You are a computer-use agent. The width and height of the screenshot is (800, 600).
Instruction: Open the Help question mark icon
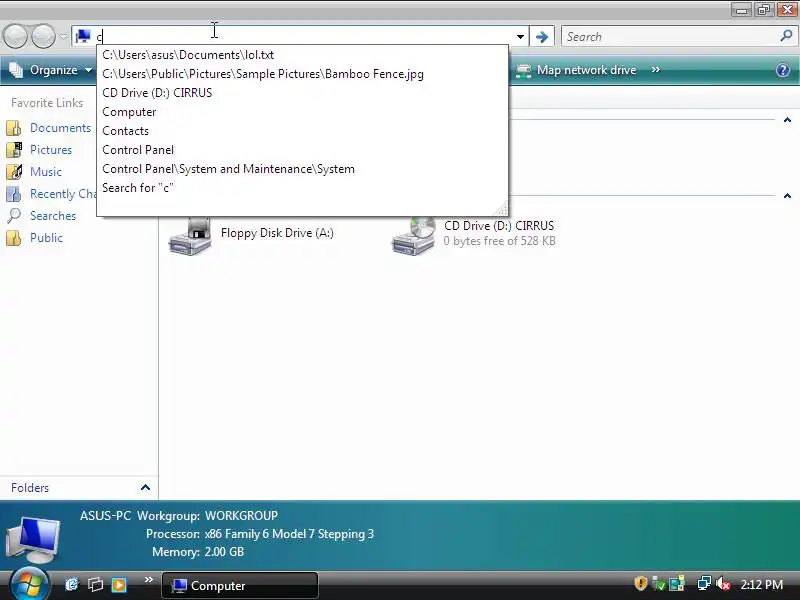pos(783,70)
